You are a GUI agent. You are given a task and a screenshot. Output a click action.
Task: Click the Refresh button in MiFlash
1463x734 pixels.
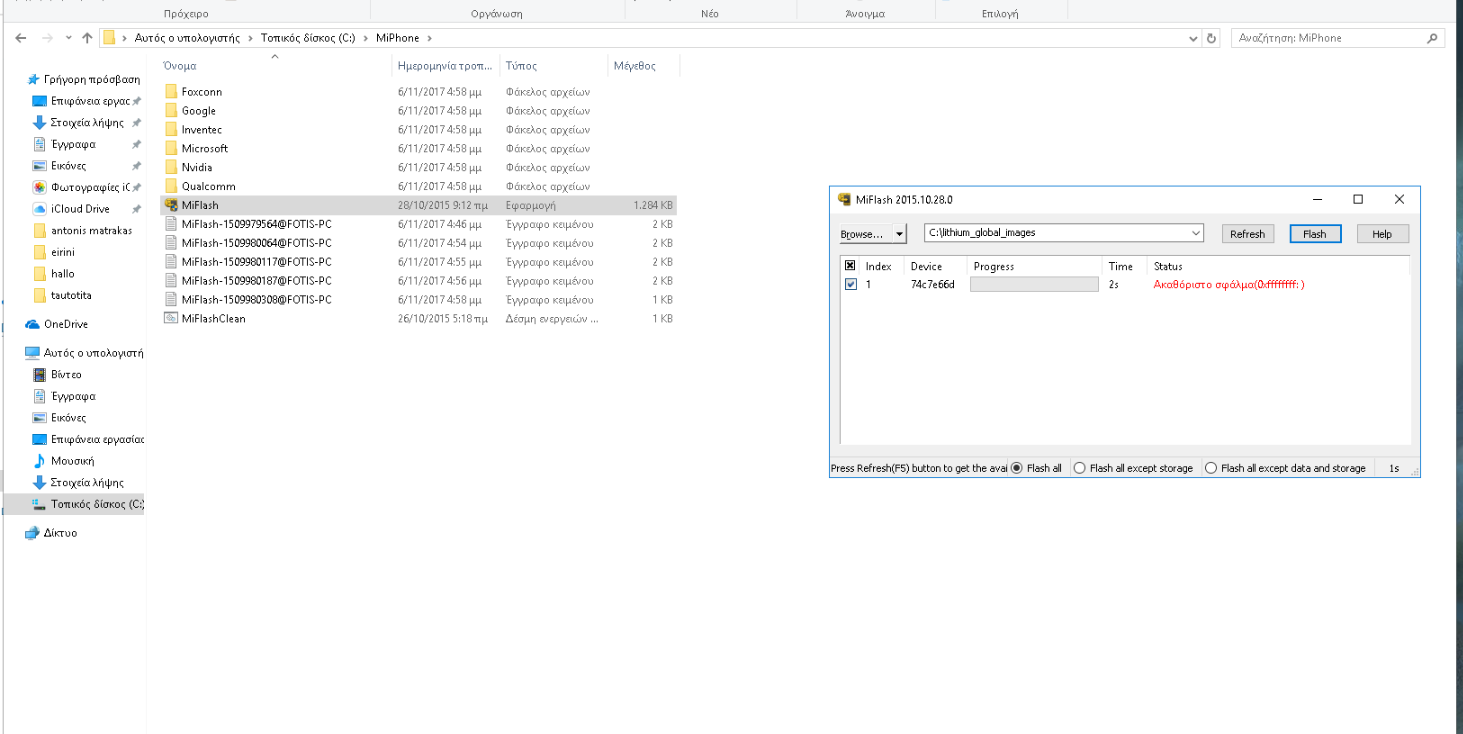[x=1247, y=234]
